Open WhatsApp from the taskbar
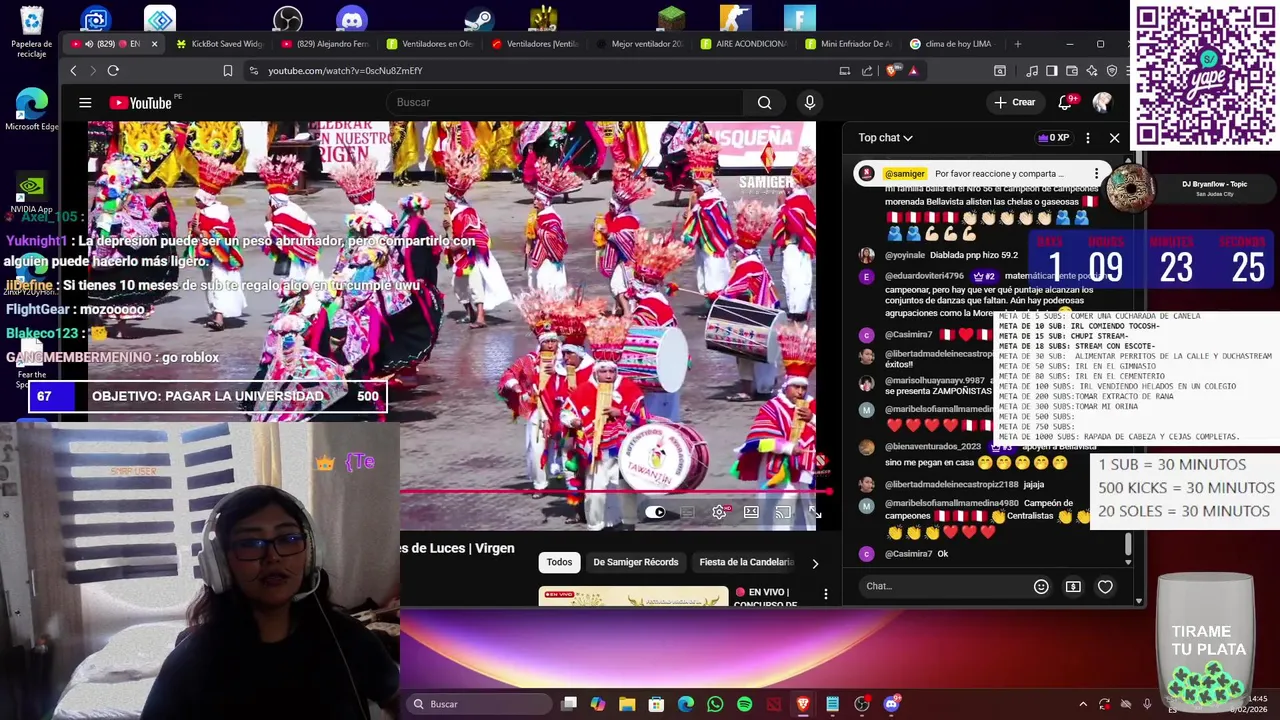1280x720 pixels. 715,704
